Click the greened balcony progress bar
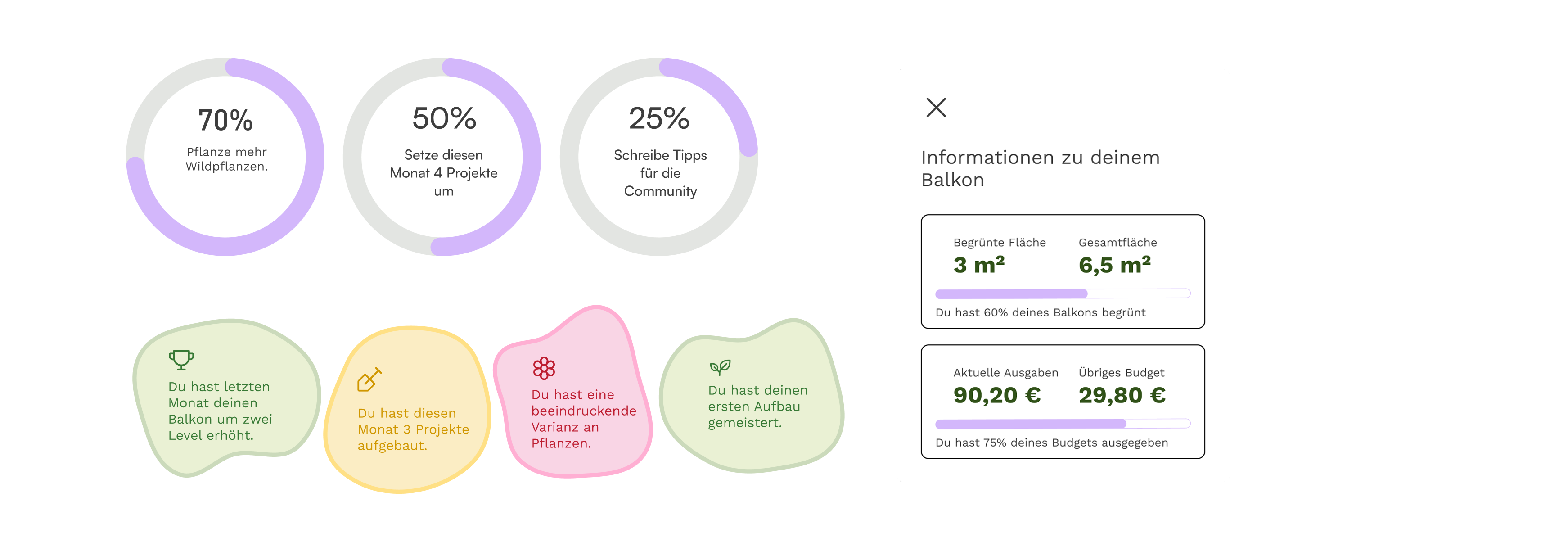 1062,294
